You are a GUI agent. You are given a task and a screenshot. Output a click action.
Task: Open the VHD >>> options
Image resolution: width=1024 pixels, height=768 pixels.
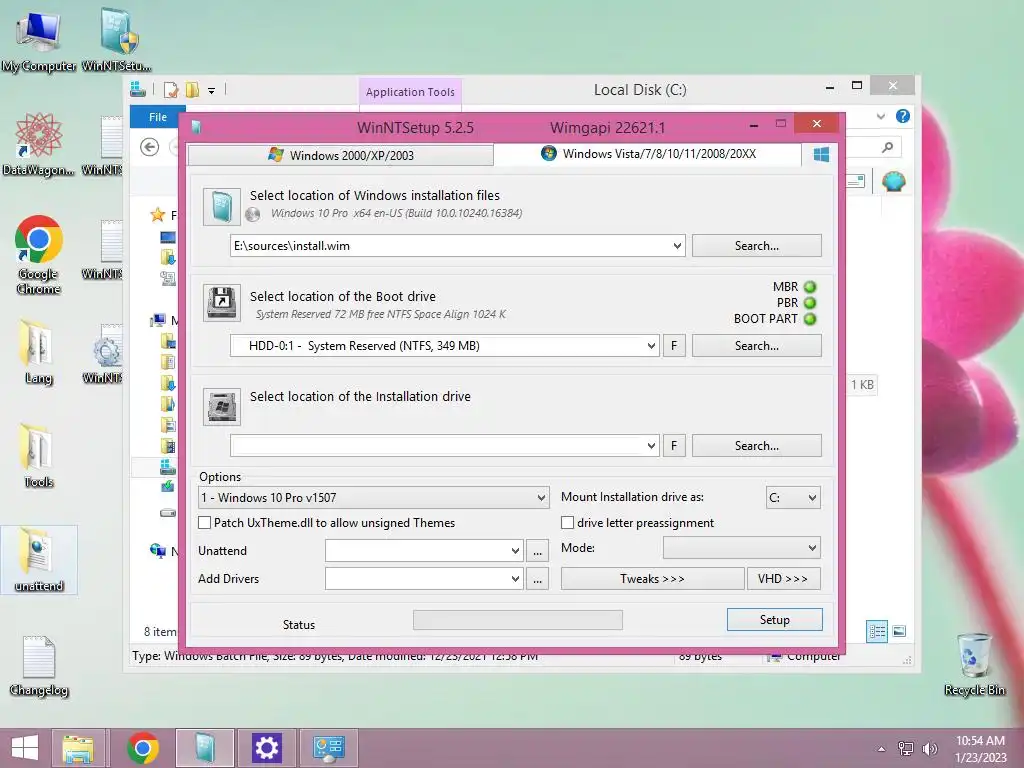[783, 579]
